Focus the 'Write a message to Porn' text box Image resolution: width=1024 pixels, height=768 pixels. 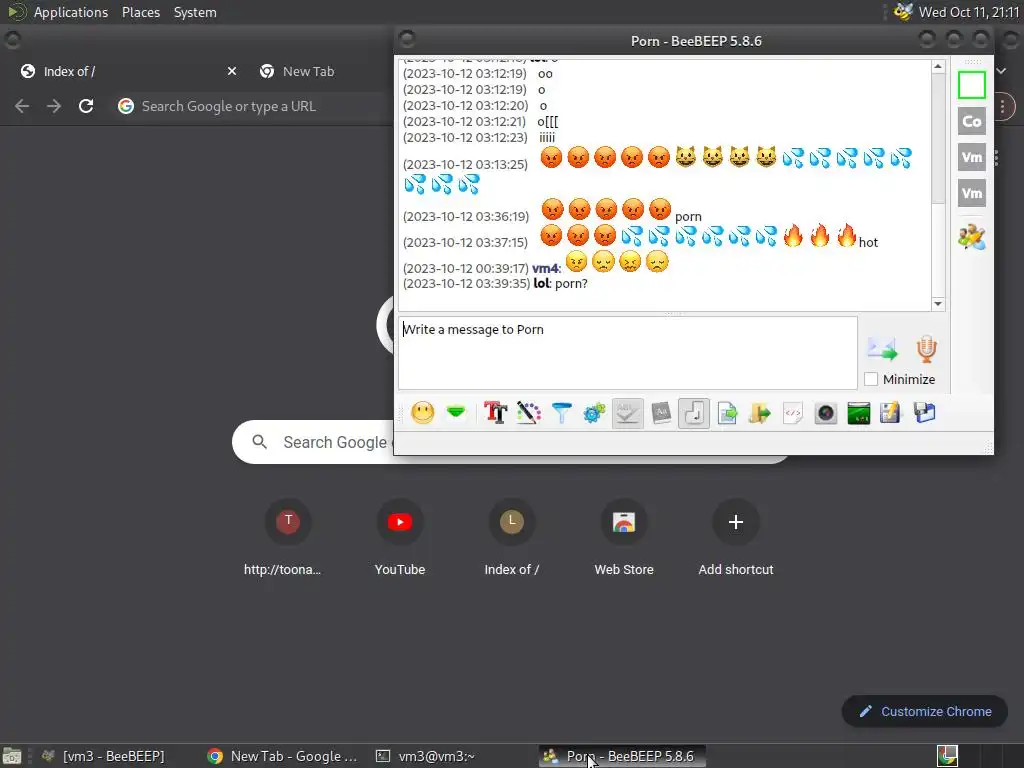[628, 353]
